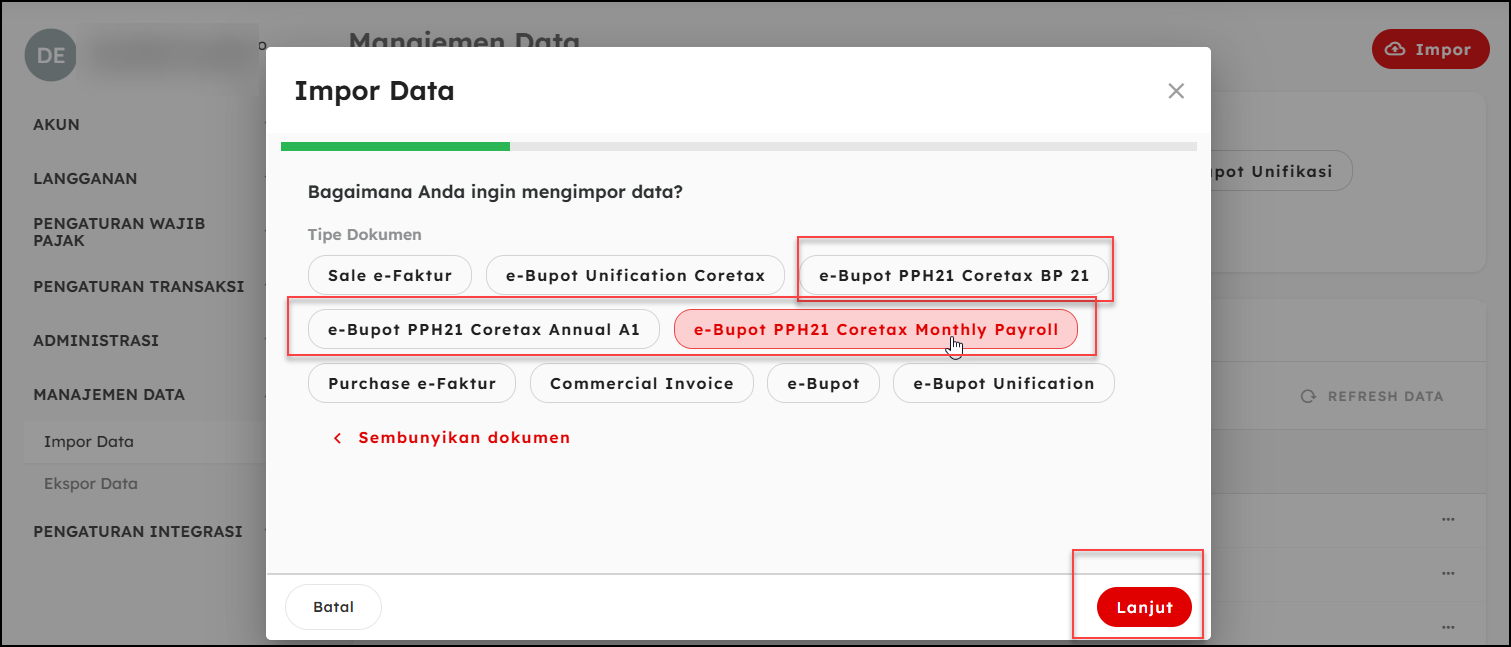Screen dimensions: 1511x647
Task: Click the Refresh Data icon
Action: click(x=1308, y=397)
